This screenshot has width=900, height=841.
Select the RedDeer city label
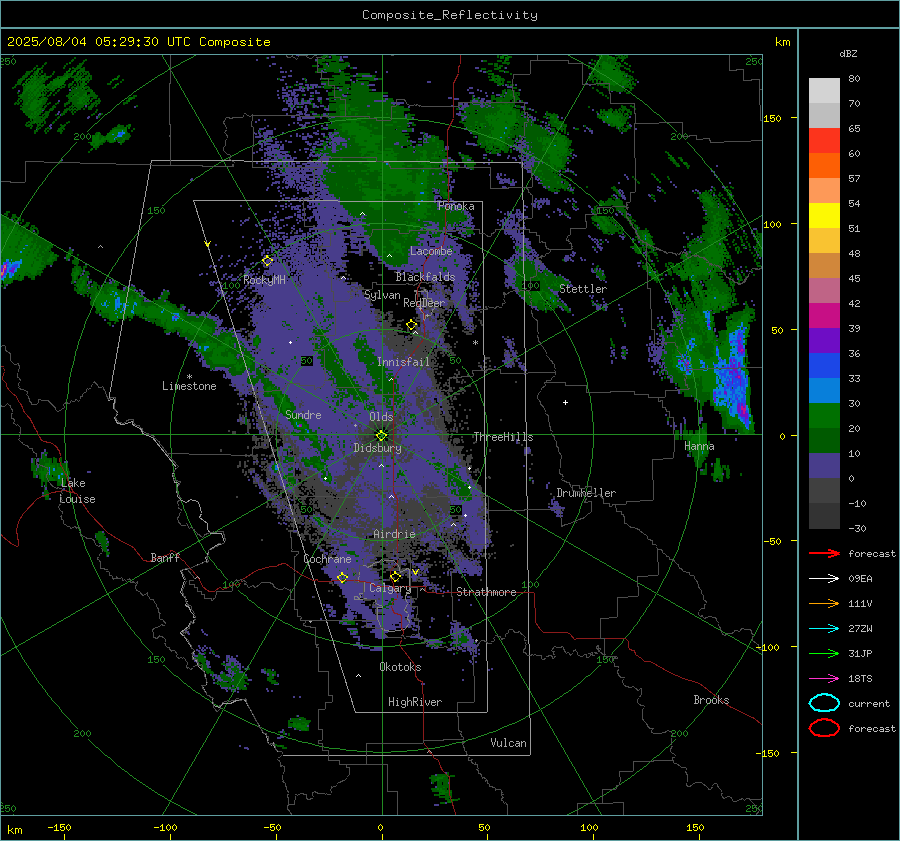pos(424,303)
